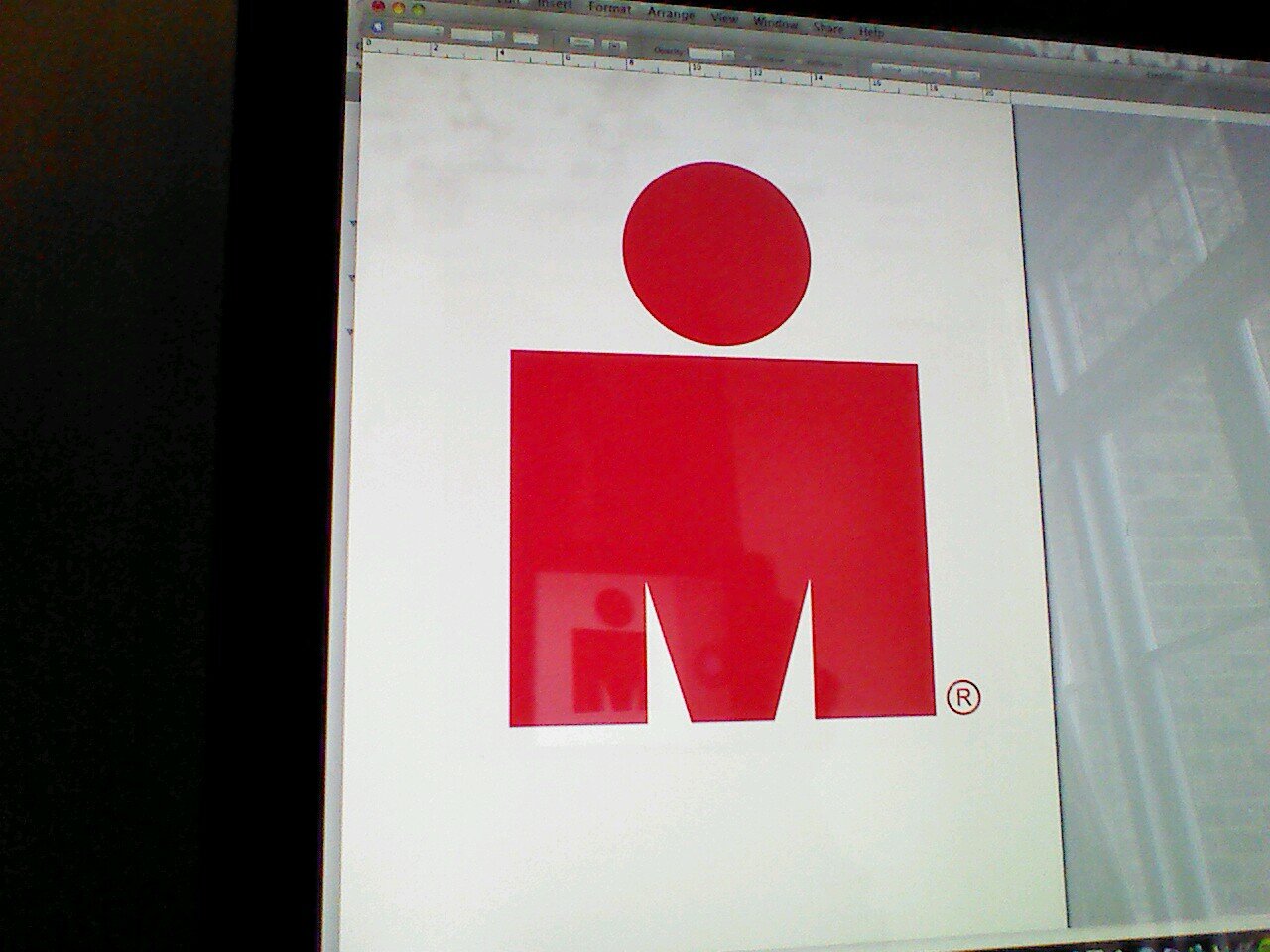Click the red close window button
This screenshot has width=1270, height=952.
pos(378,6)
